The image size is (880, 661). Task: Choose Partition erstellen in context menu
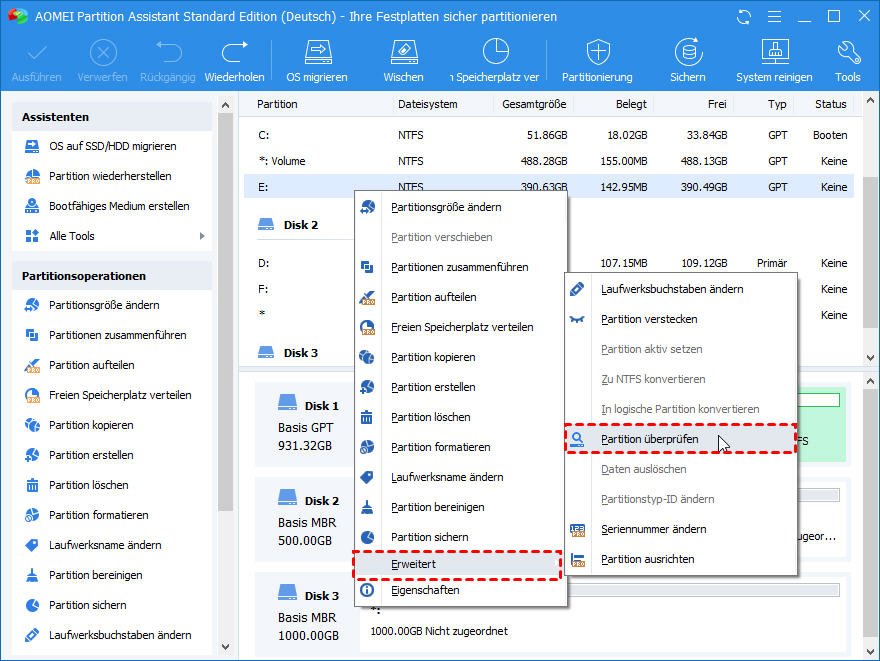(x=460, y=387)
